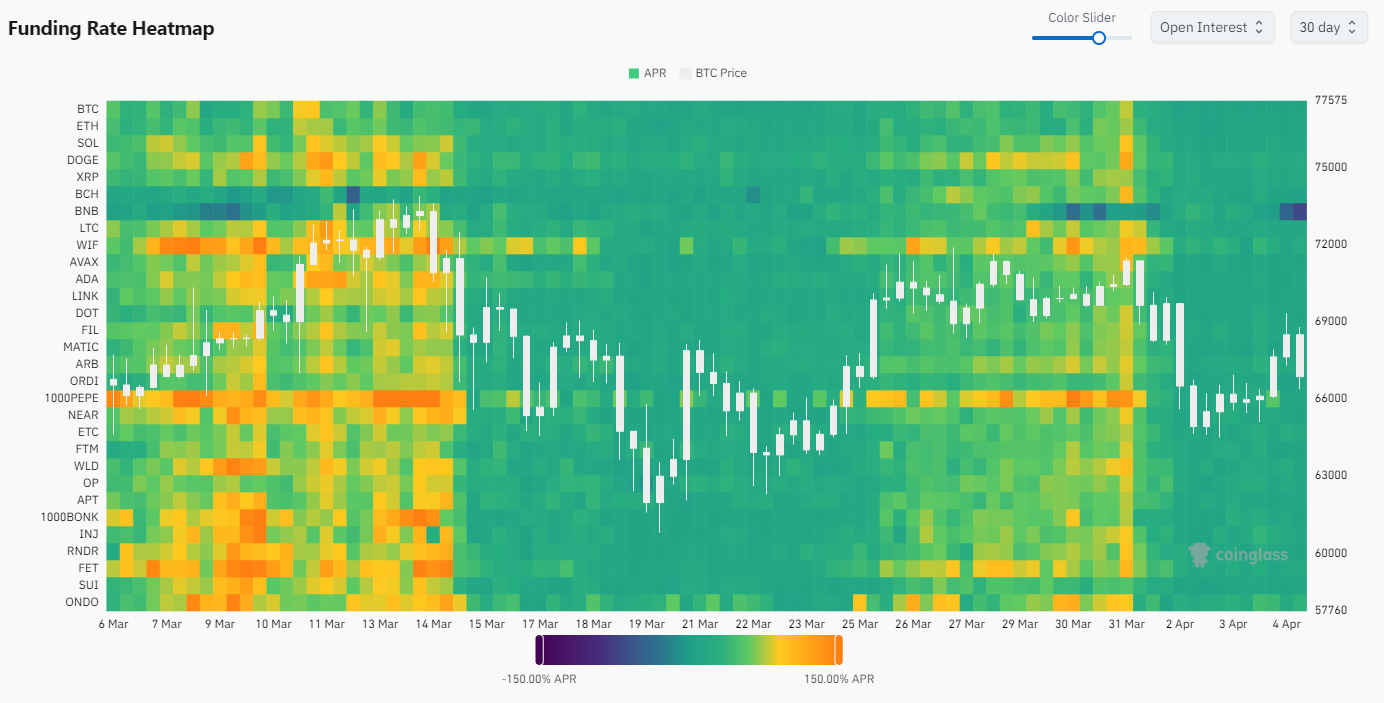Click the 31 Mar date axis label

(x=1127, y=624)
